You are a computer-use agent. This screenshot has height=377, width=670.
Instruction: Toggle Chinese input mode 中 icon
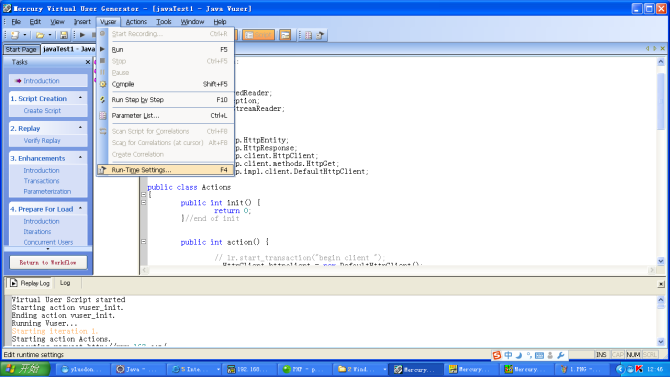tap(508, 355)
